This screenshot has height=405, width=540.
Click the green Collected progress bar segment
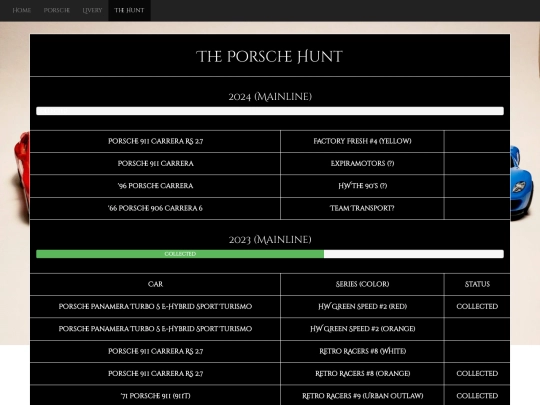pyautogui.click(x=180, y=254)
